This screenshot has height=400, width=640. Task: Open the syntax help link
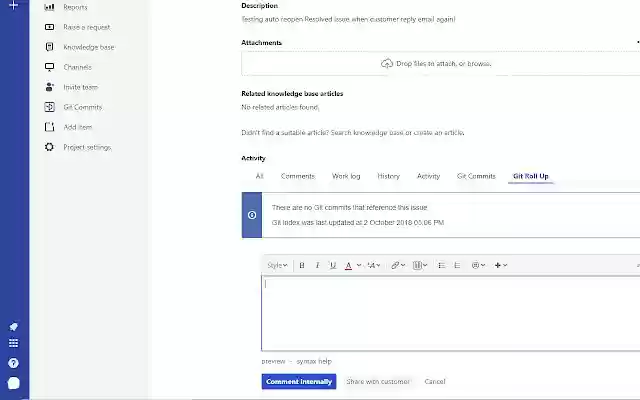(314, 361)
